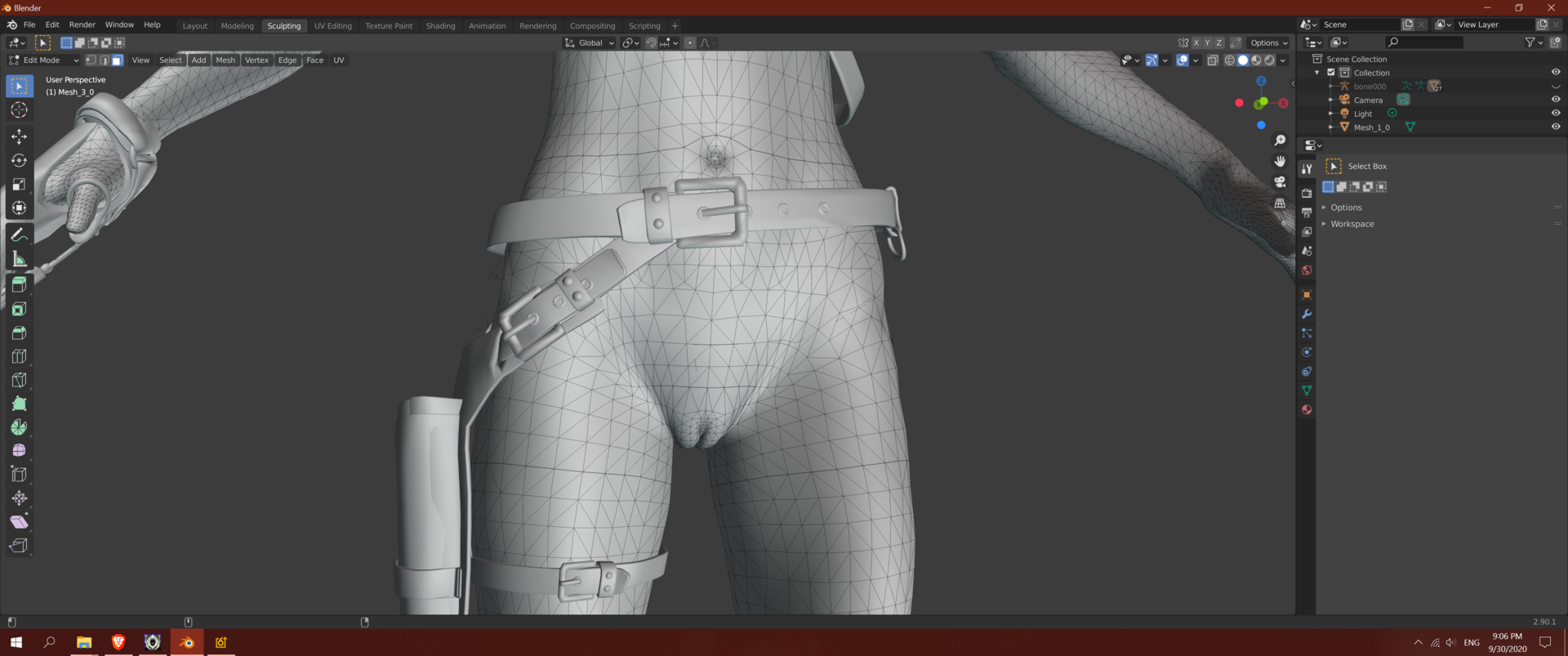This screenshot has width=1568, height=656.
Task: Activate the Rotate tool
Action: click(x=19, y=160)
